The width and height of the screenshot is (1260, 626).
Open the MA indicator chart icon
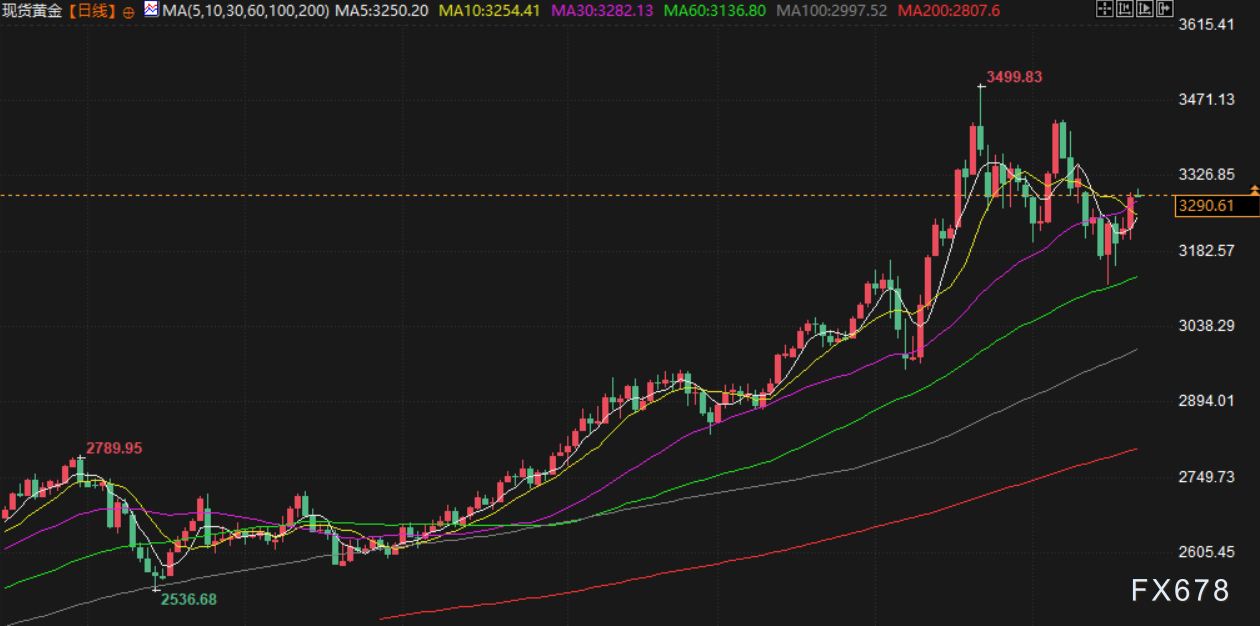click(x=150, y=10)
